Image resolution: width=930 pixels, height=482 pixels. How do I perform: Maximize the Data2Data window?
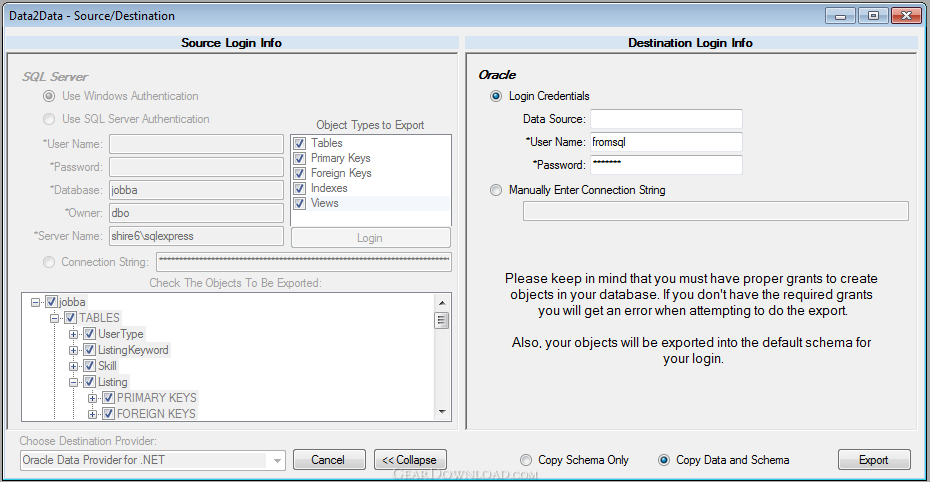pyautogui.click(x=873, y=16)
